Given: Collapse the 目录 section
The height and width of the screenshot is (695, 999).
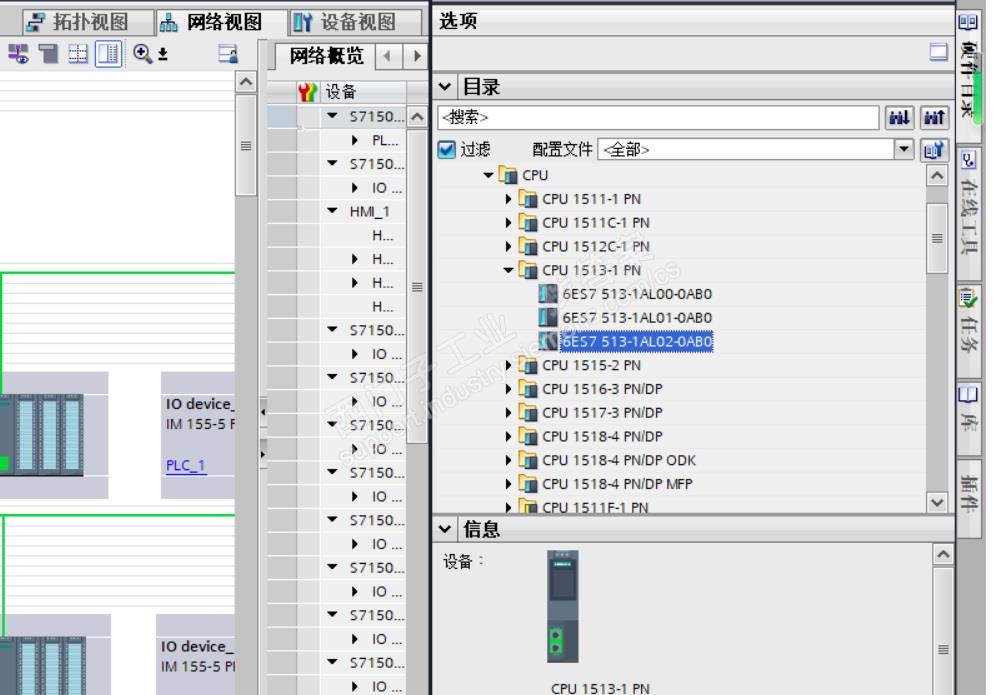Looking at the screenshot, I should point(445,87).
